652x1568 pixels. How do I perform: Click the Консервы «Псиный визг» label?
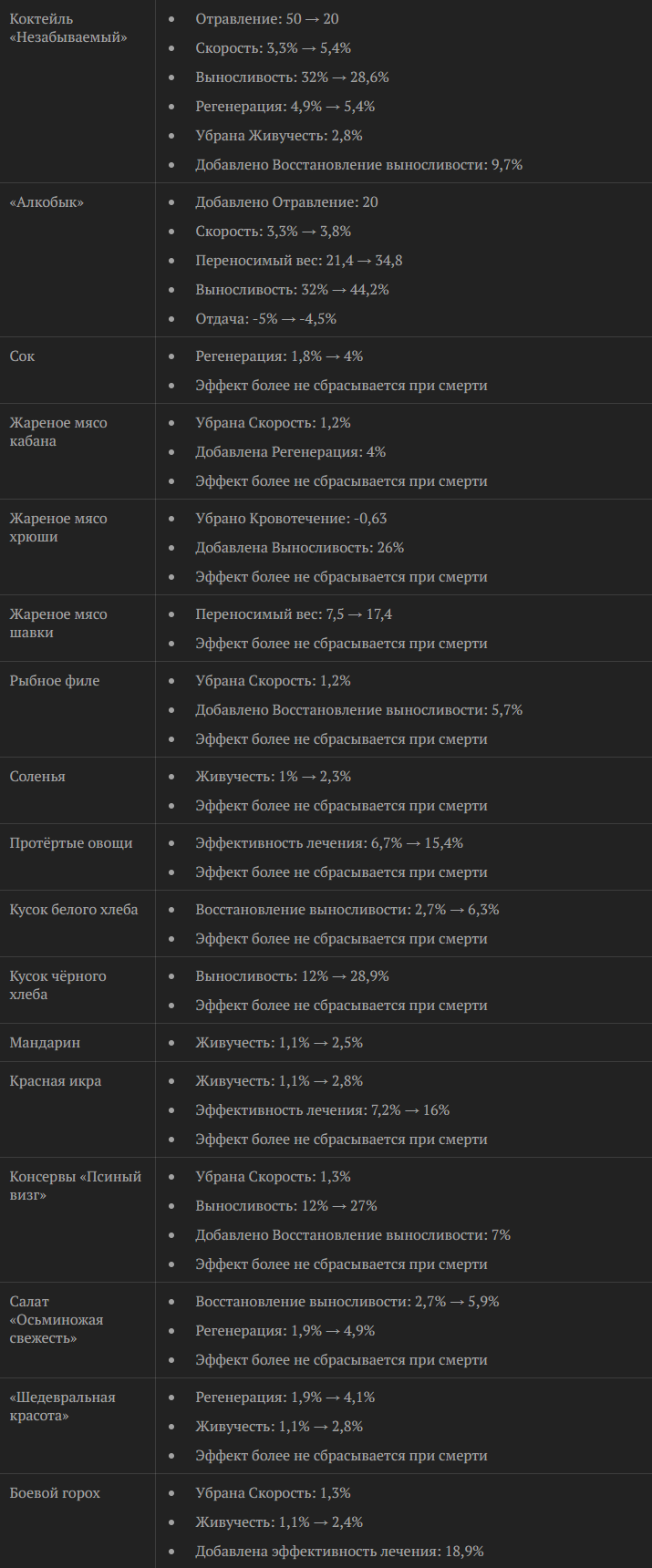coord(76,1186)
